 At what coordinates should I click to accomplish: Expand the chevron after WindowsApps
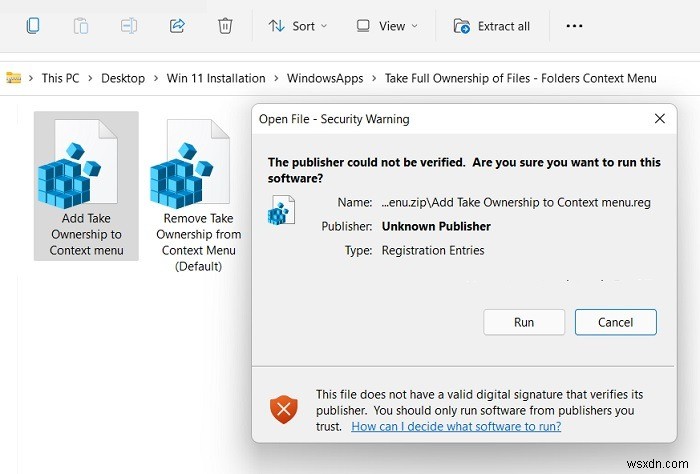(374, 78)
